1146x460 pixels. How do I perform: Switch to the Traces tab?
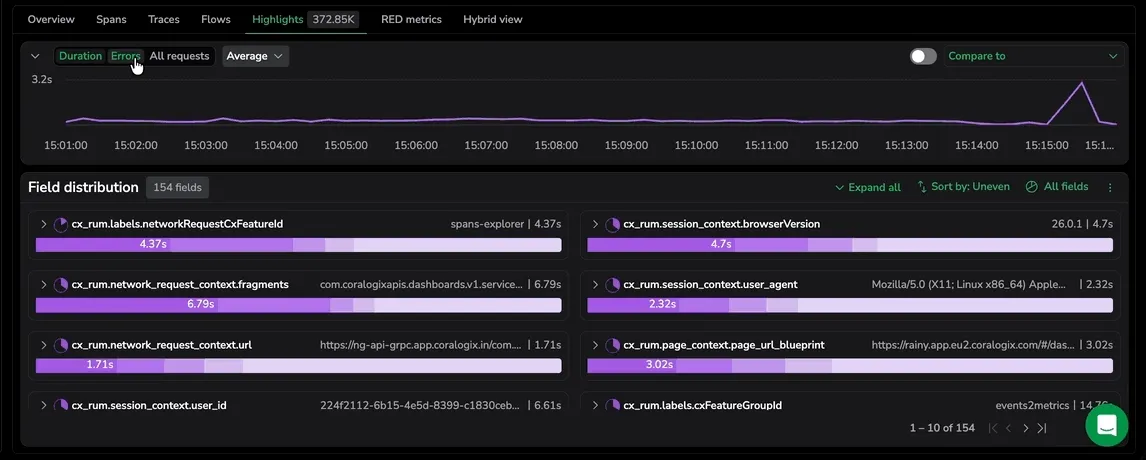164,20
